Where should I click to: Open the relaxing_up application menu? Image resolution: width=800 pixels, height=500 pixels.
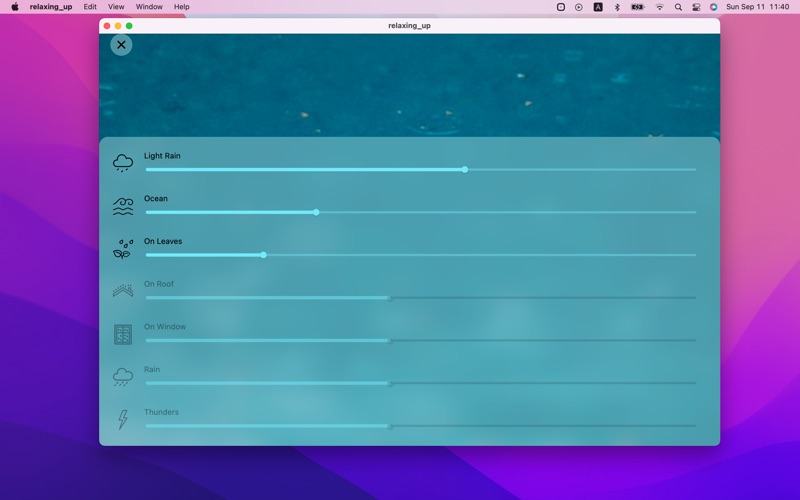click(x=51, y=7)
